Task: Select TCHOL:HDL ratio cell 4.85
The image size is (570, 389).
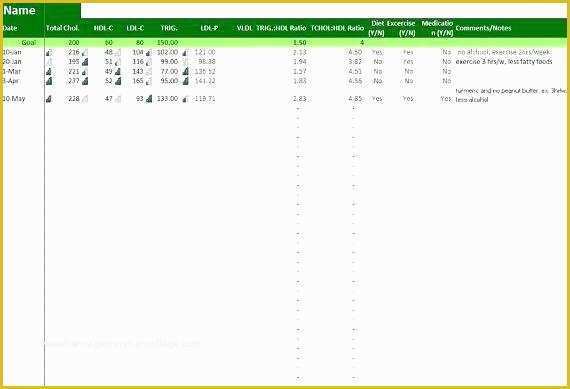Action: [355, 99]
